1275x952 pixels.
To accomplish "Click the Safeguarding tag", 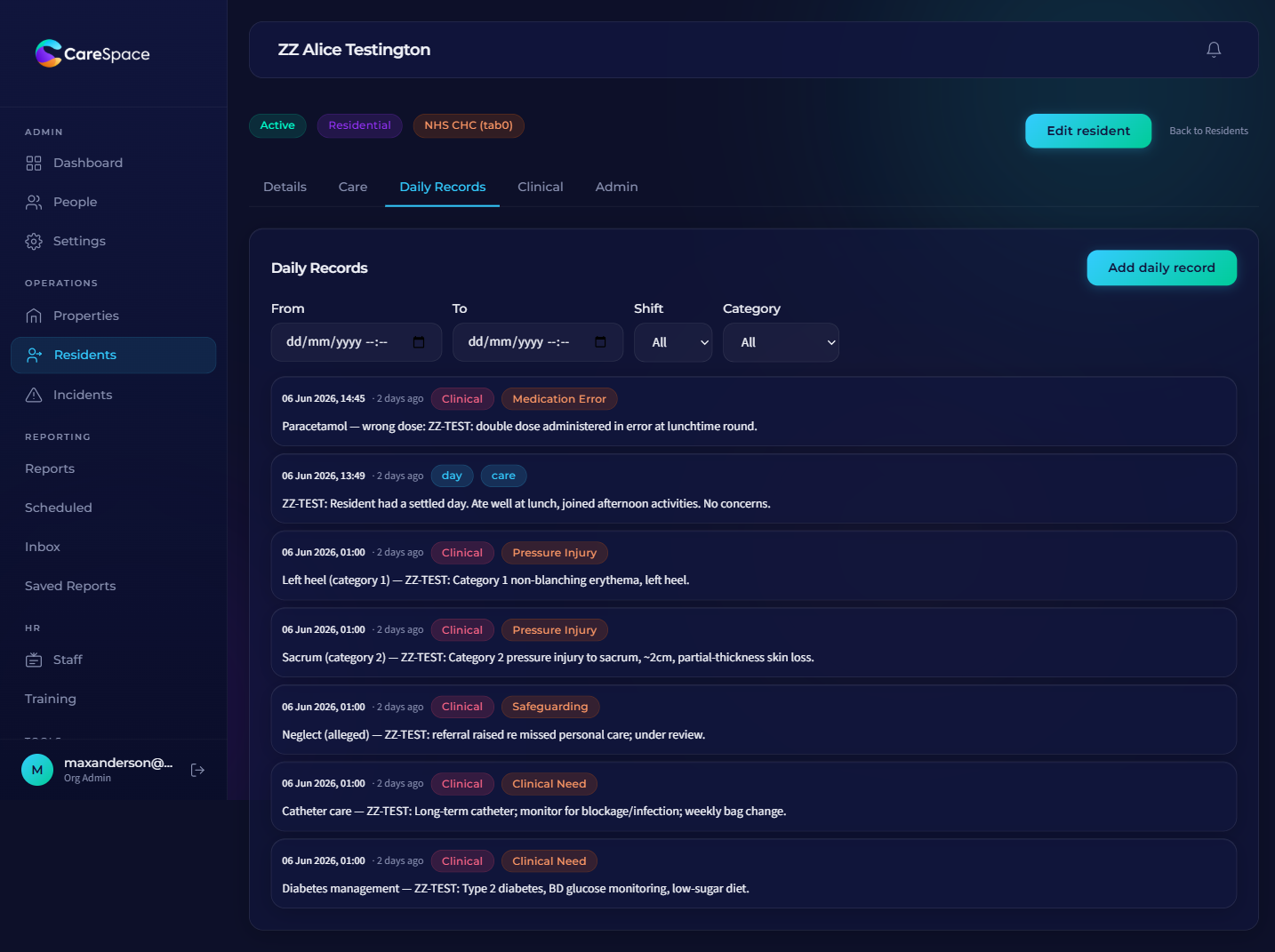I will (x=550, y=707).
